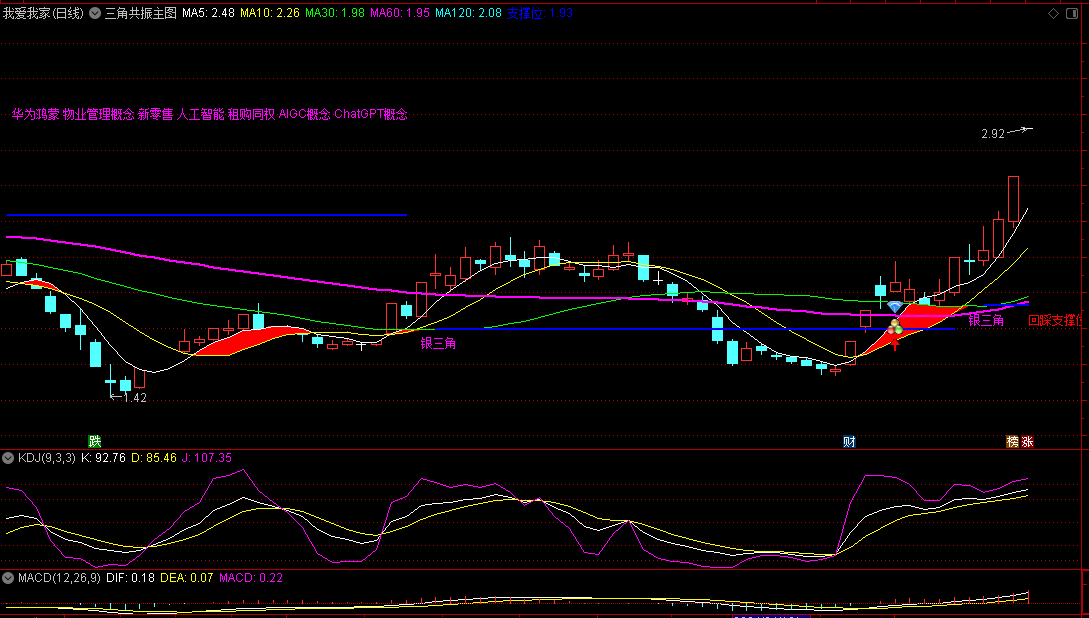Expand the KDJ(9,3,3) indicator menu
1089x618 pixels.
pos(8,458)
